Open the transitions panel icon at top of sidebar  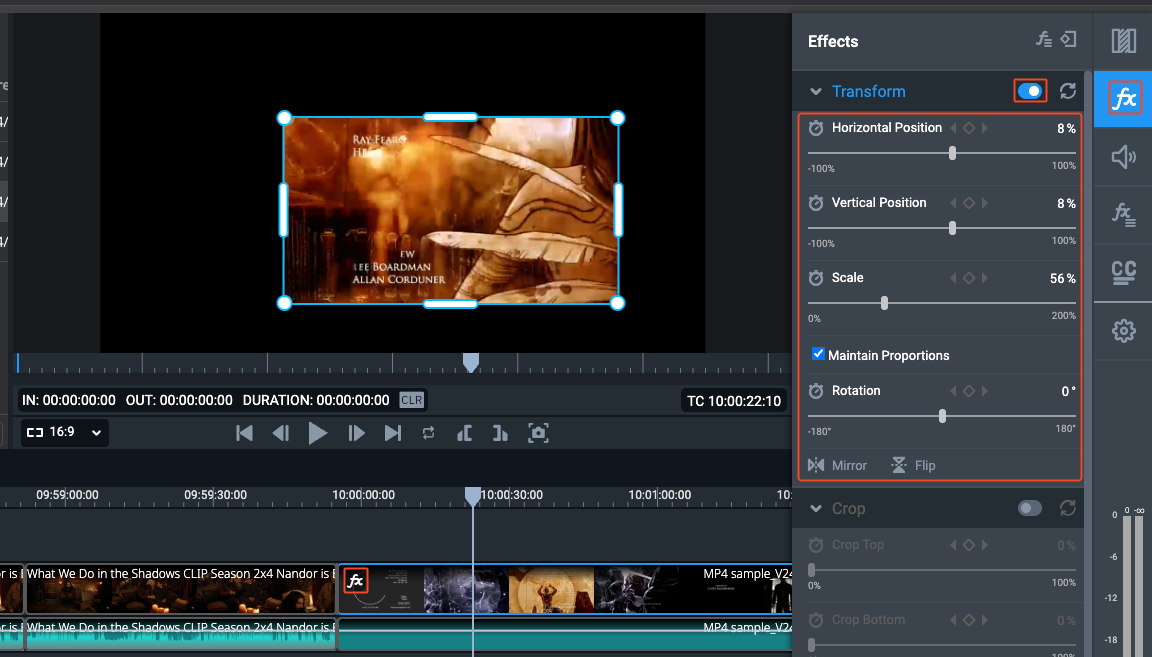pyautogui.click(x=1123, y=41)
